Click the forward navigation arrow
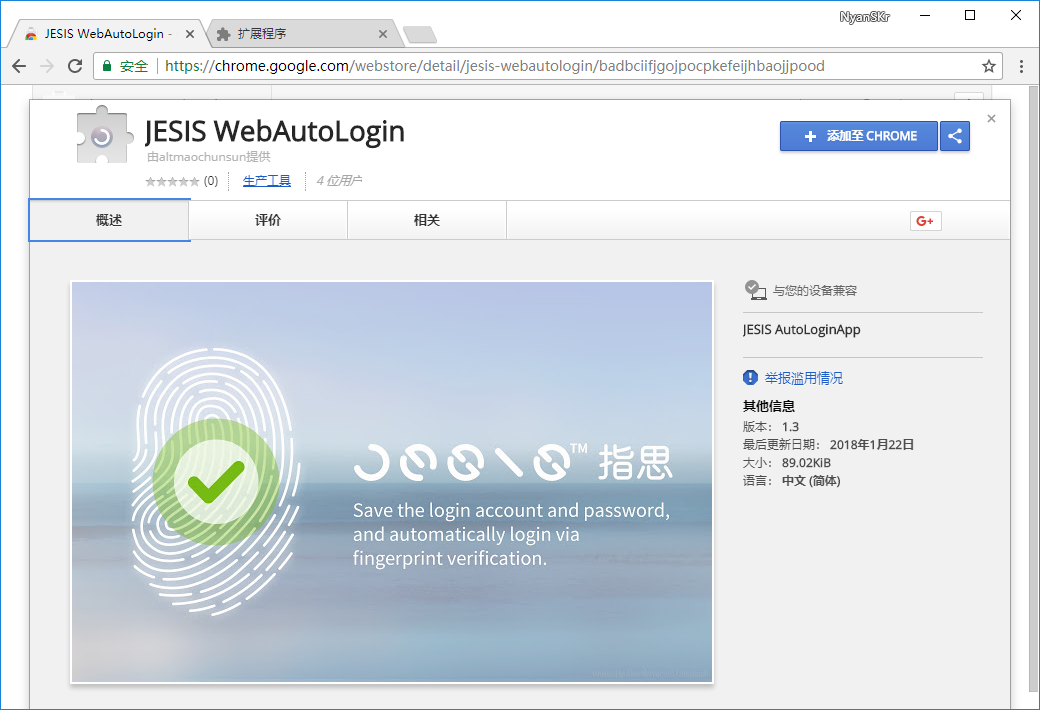Viewport: 1040px width, 710px height. 47,66
